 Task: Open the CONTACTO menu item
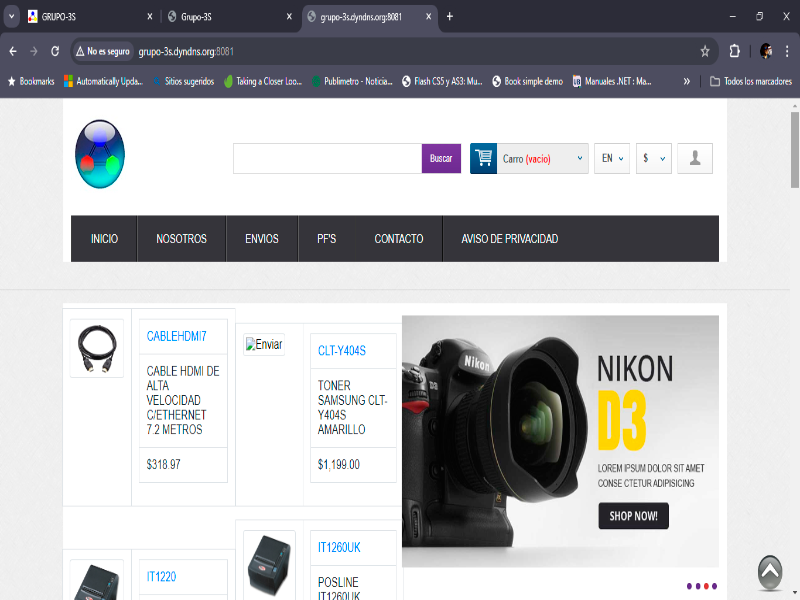coord(398,239)
